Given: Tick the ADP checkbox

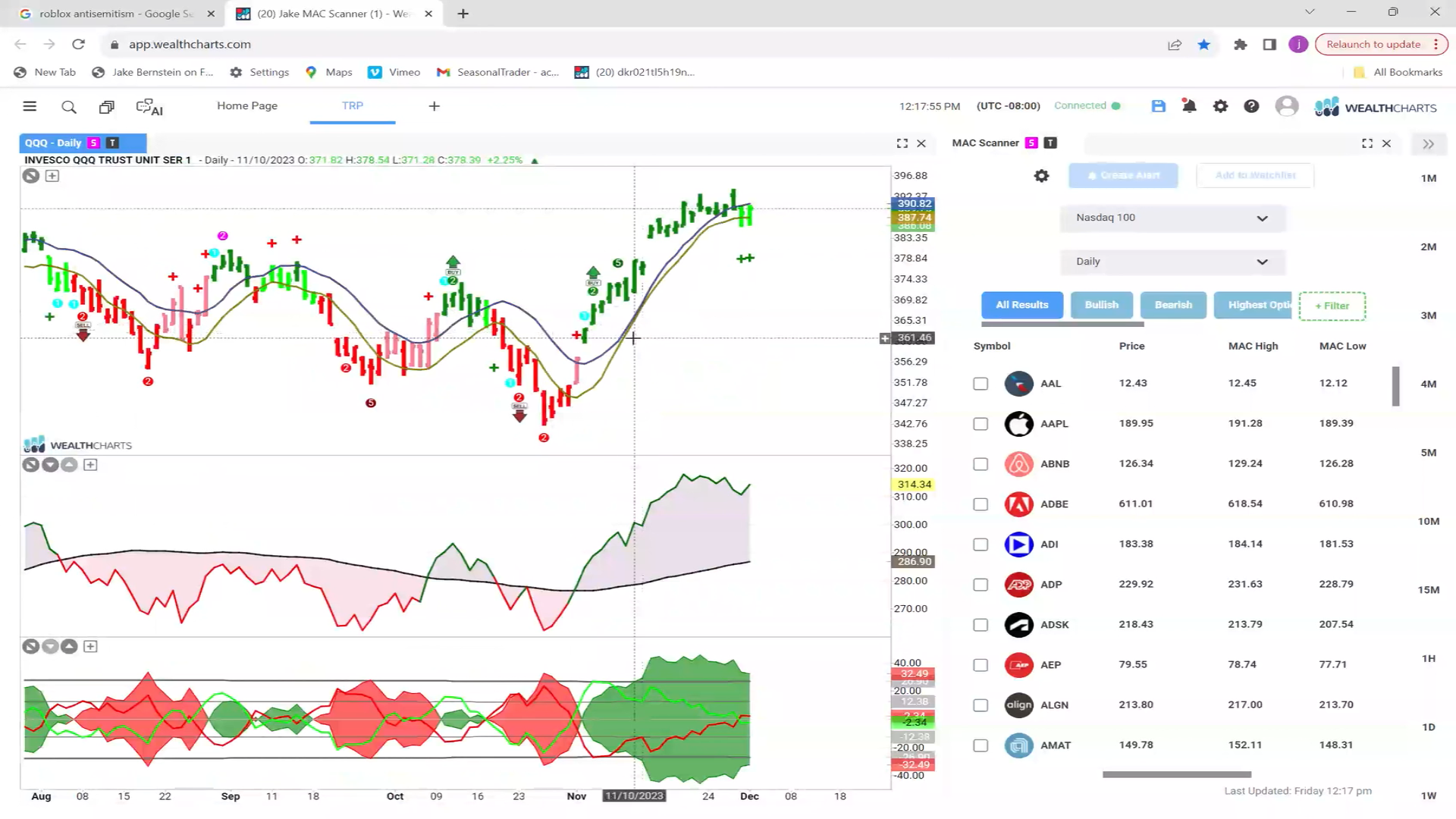Looking at the screenshot, I should 981,585.
